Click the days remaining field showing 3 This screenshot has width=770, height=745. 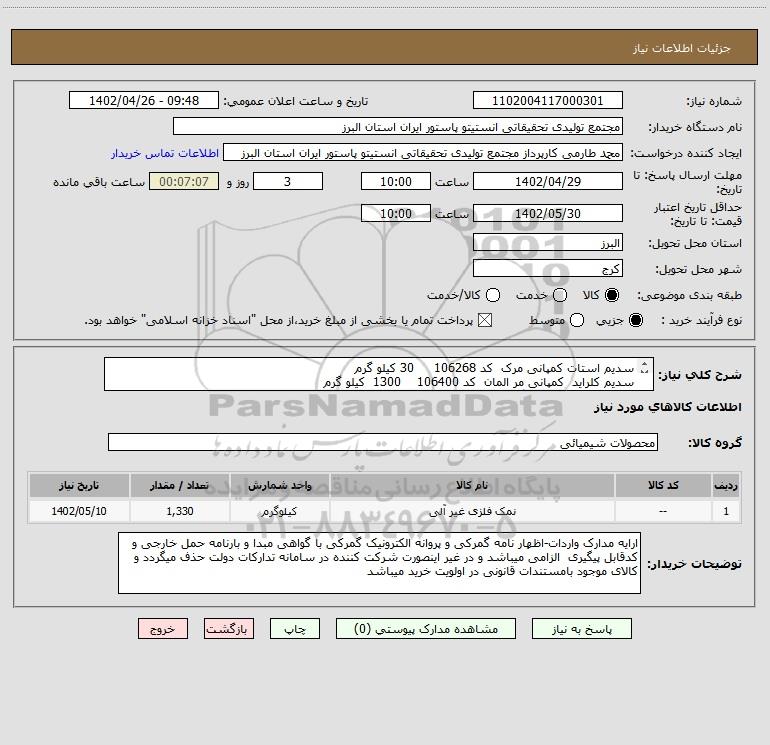tap(288, 181)
